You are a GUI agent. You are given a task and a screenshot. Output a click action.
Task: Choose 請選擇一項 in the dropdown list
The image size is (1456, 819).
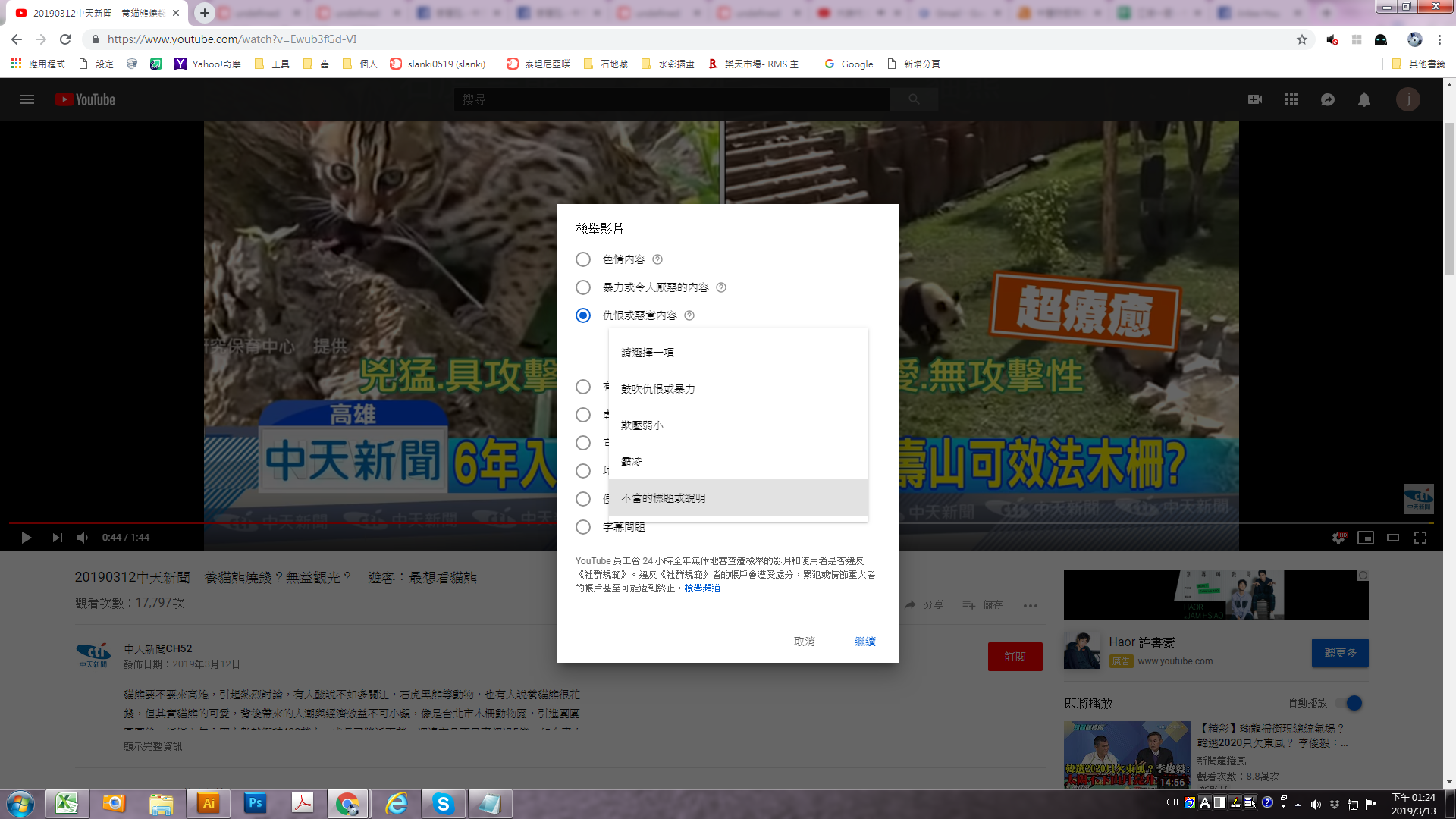pyautogui.click(x=738, y=353)
